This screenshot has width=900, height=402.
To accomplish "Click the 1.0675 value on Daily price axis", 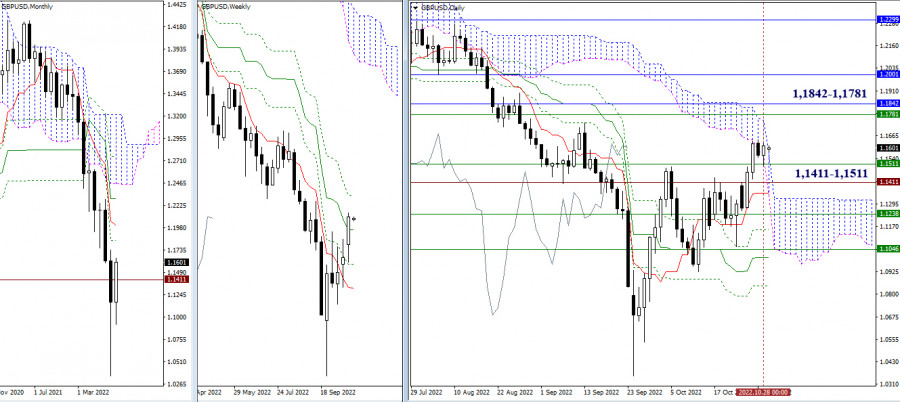I will pyautogui.click(x=889, y=316).
